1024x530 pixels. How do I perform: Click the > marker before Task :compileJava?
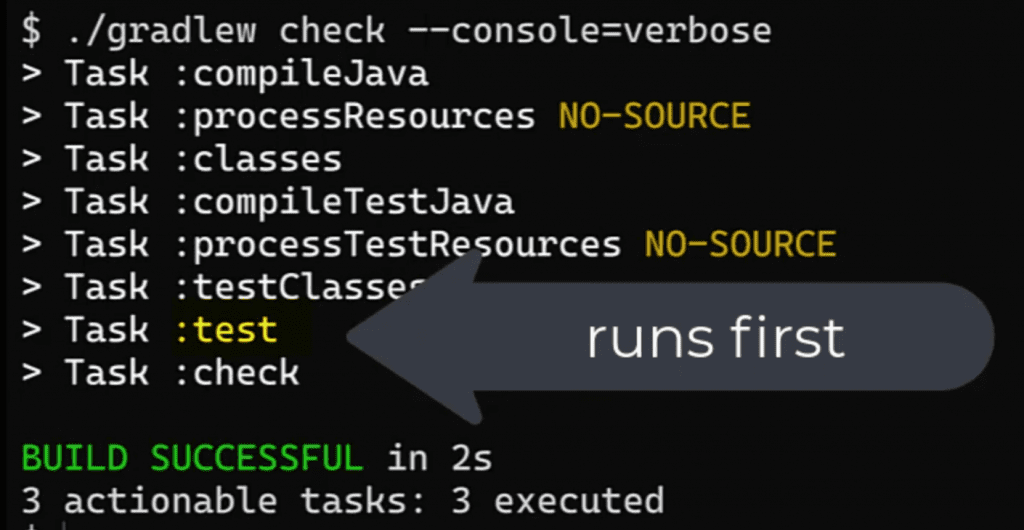(32, 74)
